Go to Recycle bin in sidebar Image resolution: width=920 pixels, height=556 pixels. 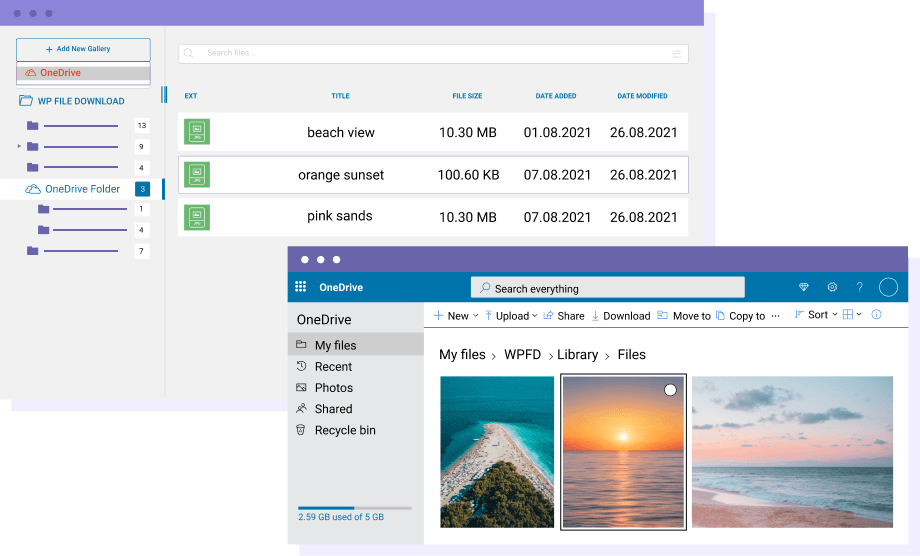coord(344,430)
